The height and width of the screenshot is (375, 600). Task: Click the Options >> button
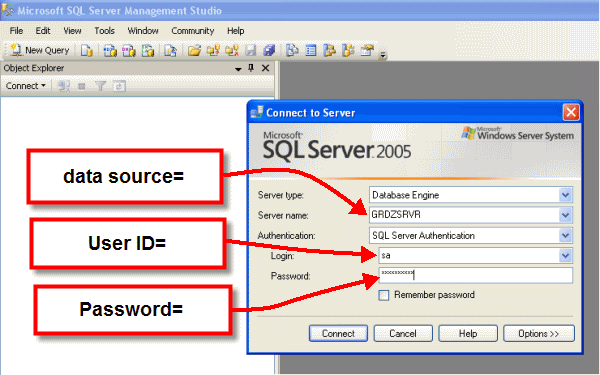539,334
